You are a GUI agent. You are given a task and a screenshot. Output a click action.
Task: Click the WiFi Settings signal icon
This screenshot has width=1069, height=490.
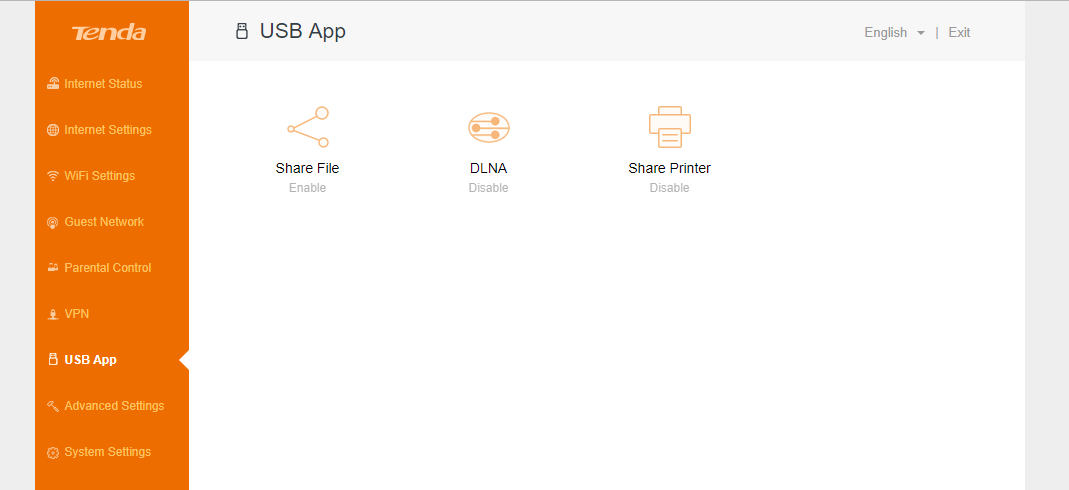53,176
